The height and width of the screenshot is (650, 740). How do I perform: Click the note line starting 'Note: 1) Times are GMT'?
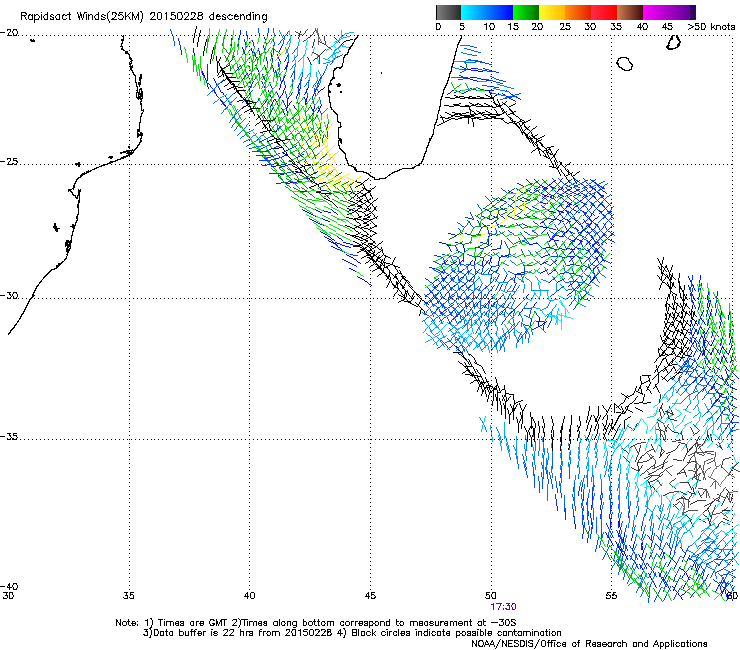pyautogui.click(x=316, y=623)
